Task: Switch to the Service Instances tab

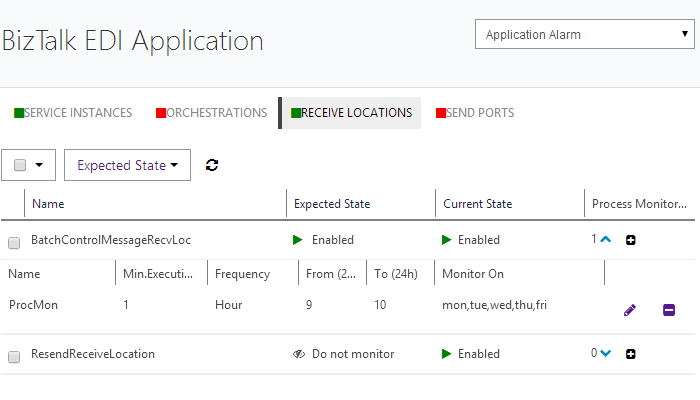Action: (x=73, y=113)
